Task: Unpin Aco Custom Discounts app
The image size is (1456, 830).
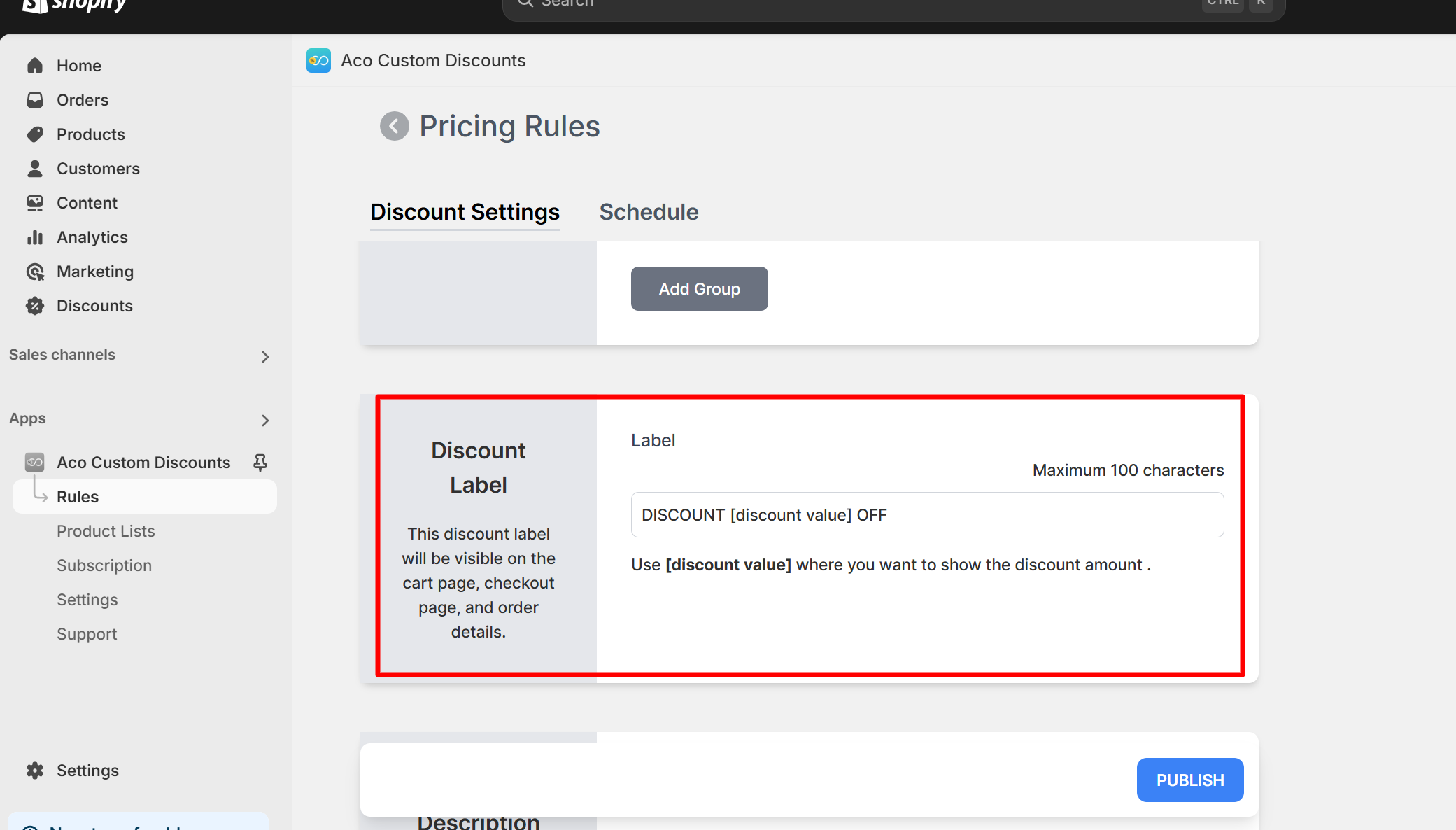Action: click(x=260, y=463)
